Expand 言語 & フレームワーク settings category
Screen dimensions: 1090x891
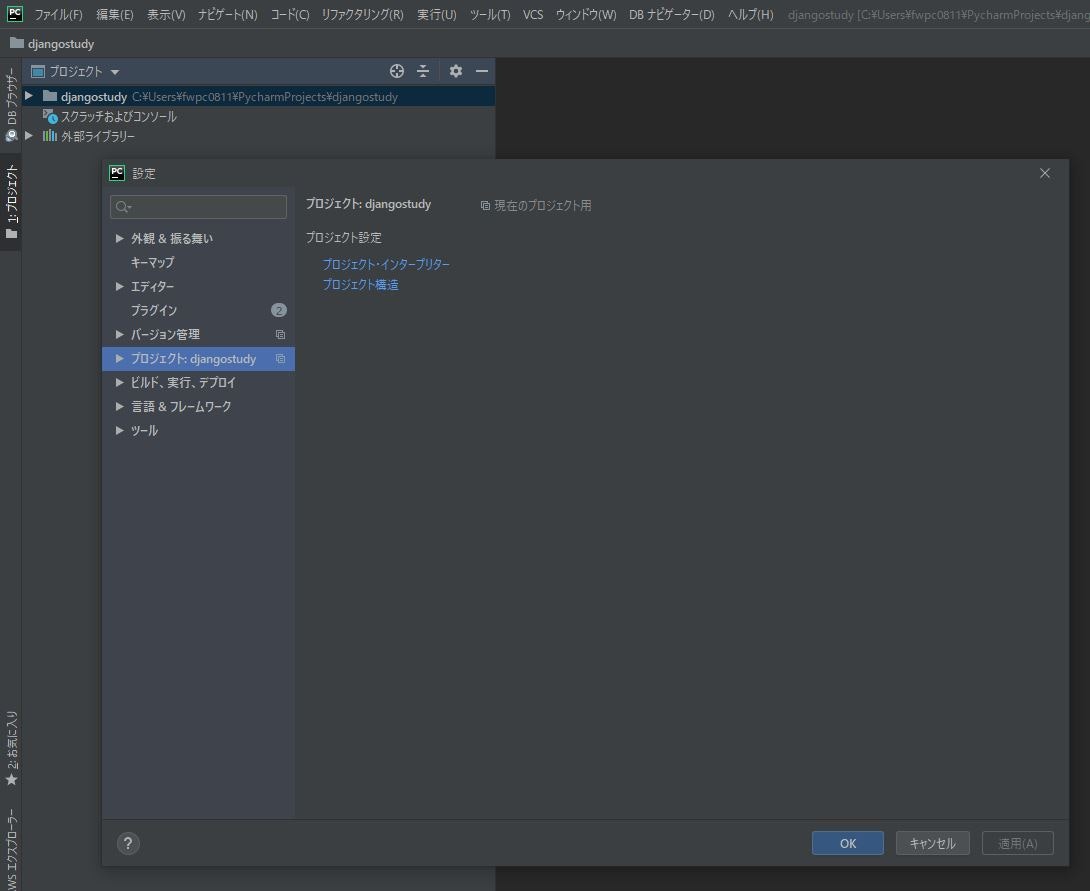point(120,407)
